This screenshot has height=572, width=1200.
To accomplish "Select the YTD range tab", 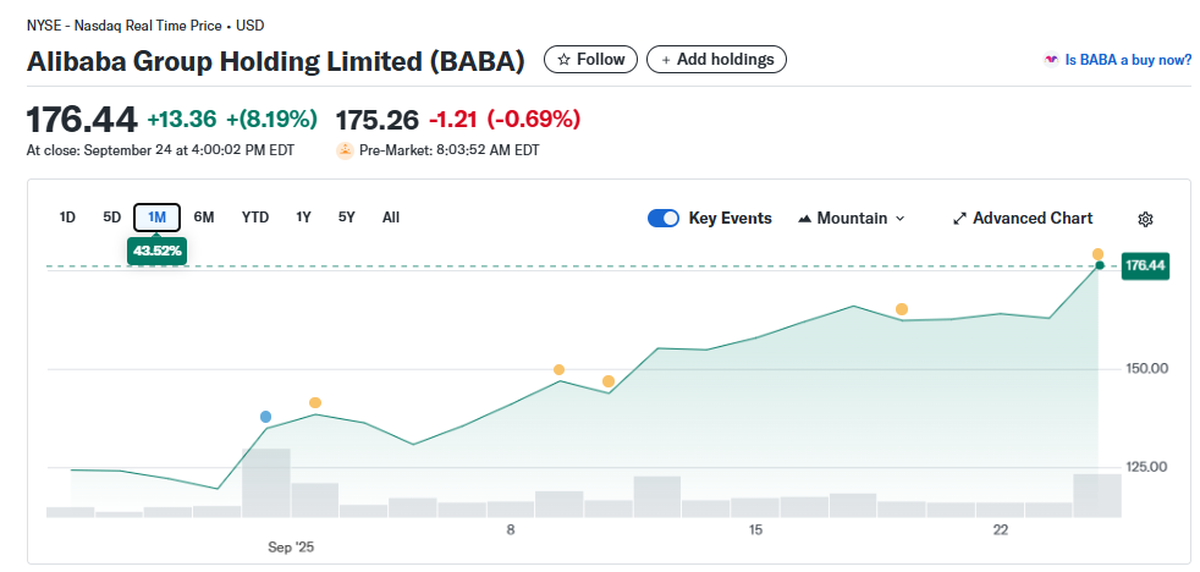I will (255, 217).
